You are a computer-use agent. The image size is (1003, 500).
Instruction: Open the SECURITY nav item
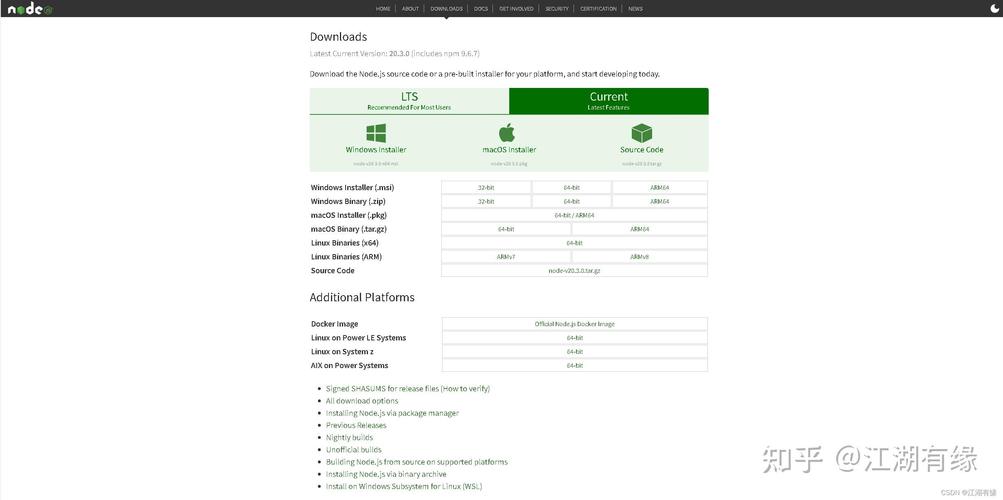point(557,9)
